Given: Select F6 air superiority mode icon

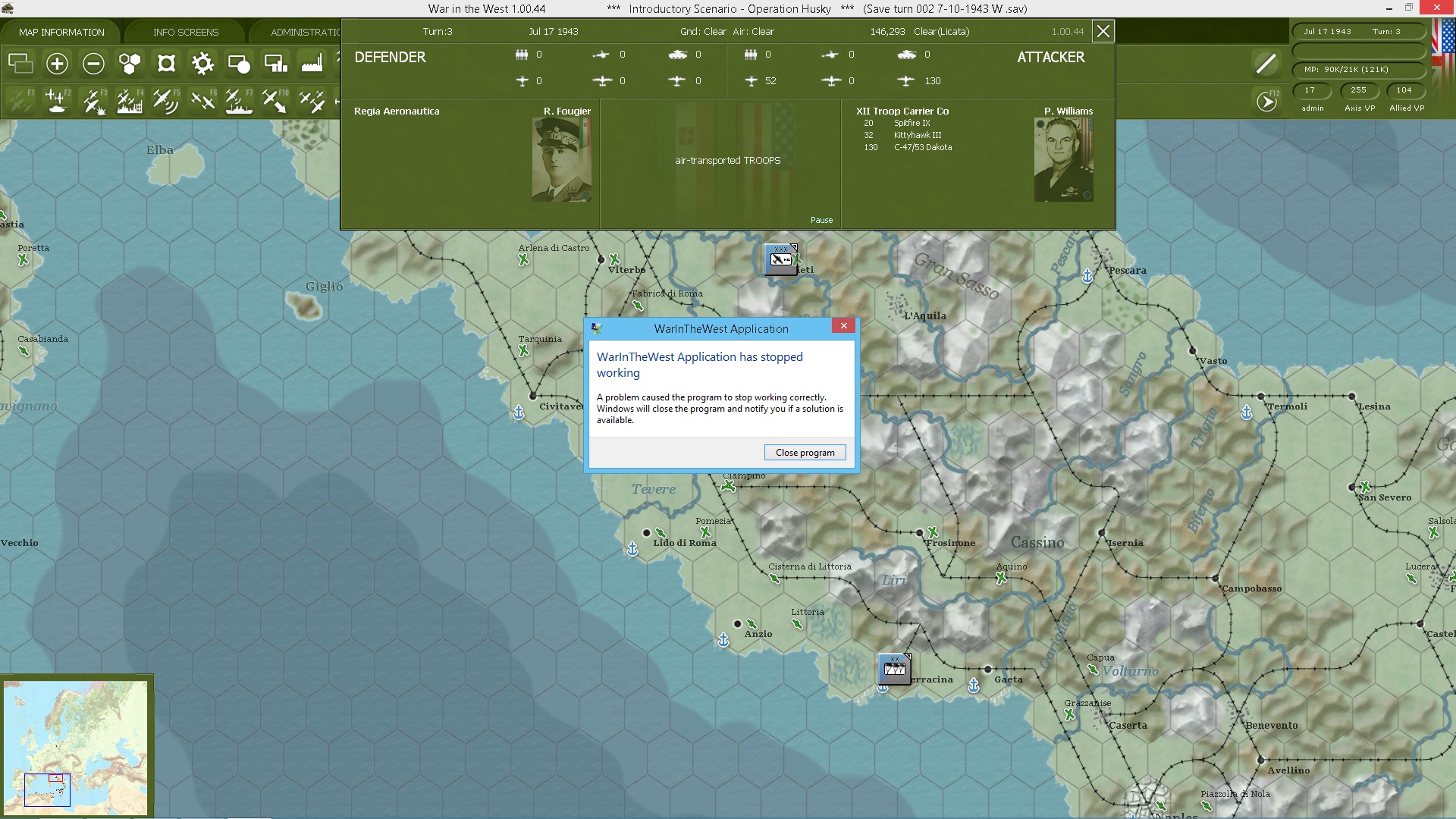Looking at the screenshot, I should 202,100.
